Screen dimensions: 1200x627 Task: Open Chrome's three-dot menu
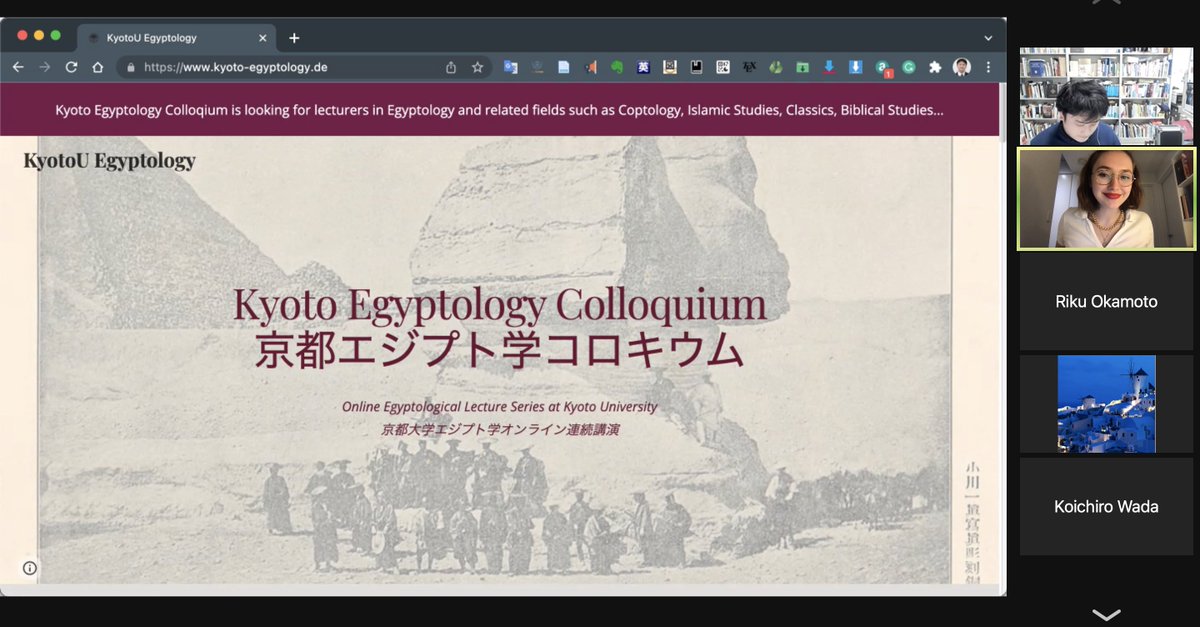point(988,67)
